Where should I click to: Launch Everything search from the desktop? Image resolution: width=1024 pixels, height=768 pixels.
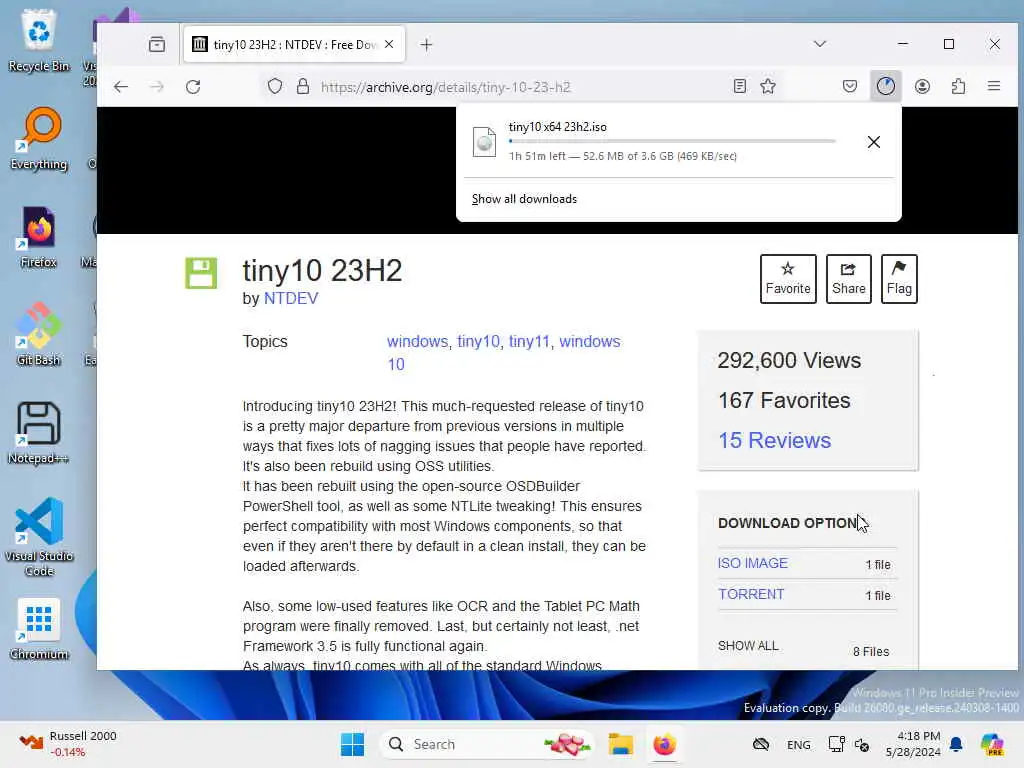(39, 138)
